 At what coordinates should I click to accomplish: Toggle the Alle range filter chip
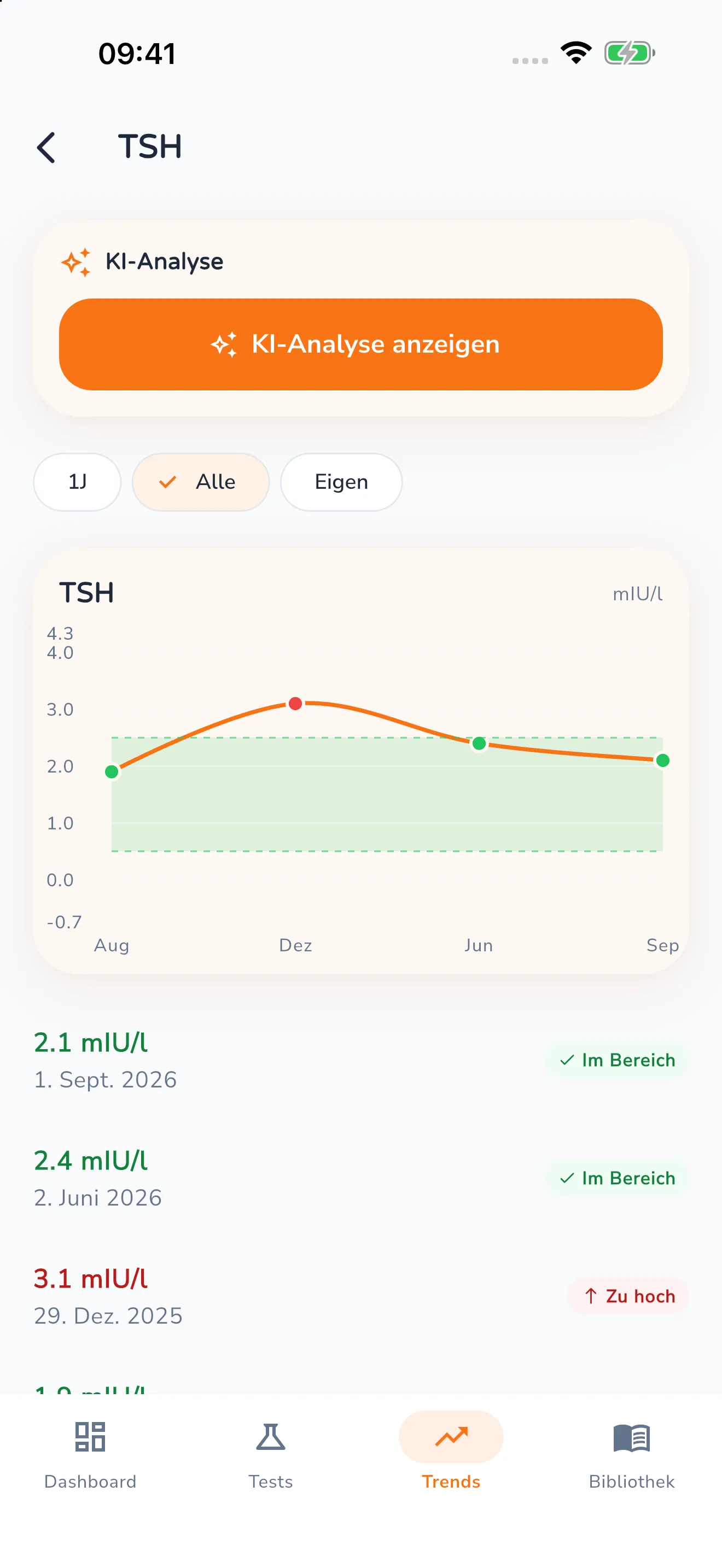pos(201,482)
